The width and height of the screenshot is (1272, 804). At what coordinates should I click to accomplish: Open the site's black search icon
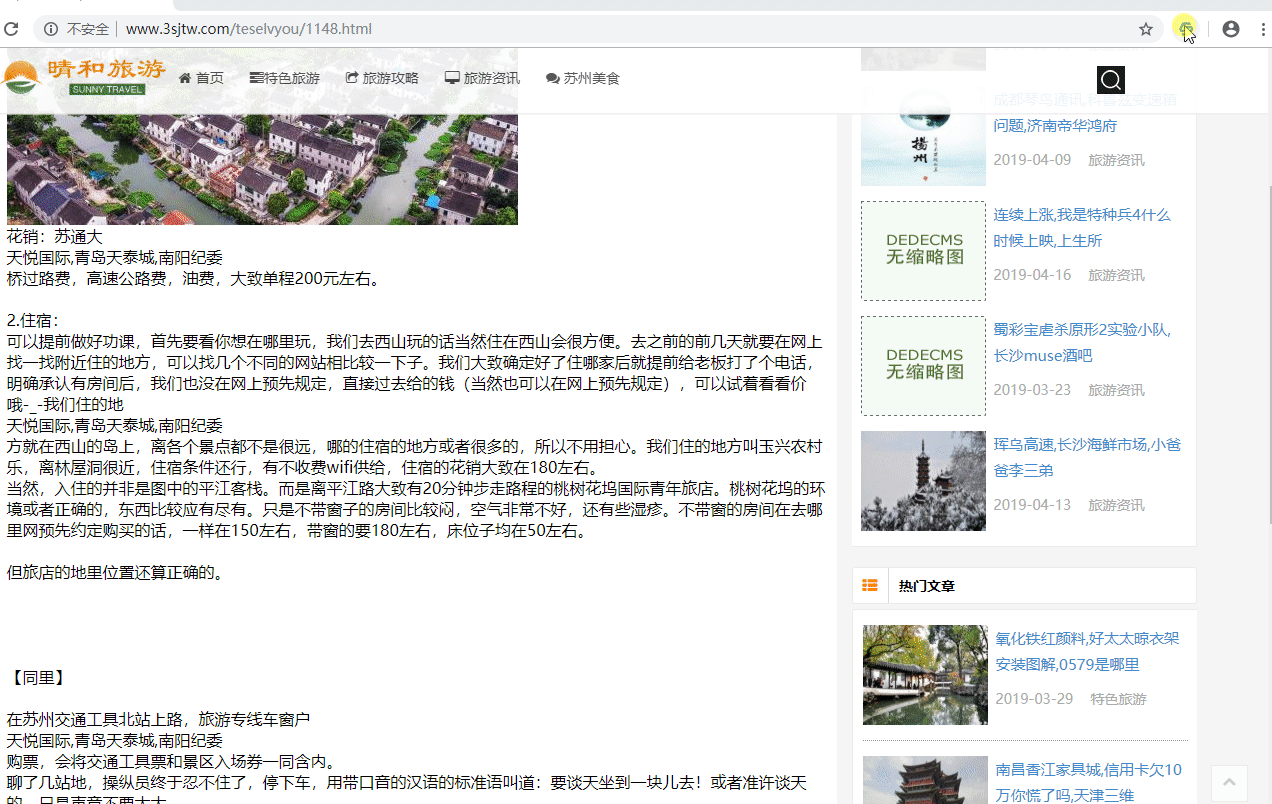tap(1111, 80)
